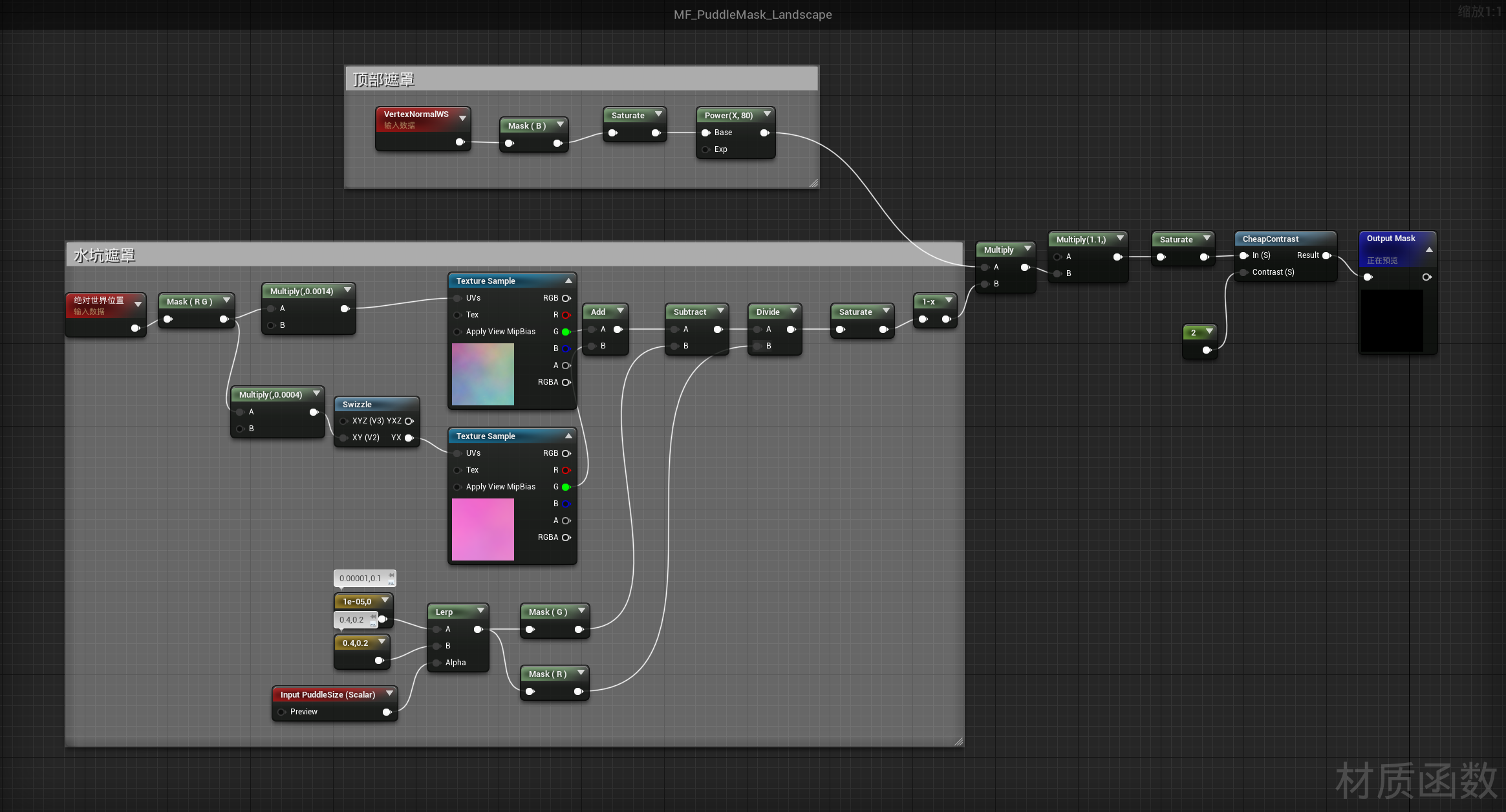Click the Output Mask node's right output pin
This screenshot has height=812, width=1506.
(1426, 277)
